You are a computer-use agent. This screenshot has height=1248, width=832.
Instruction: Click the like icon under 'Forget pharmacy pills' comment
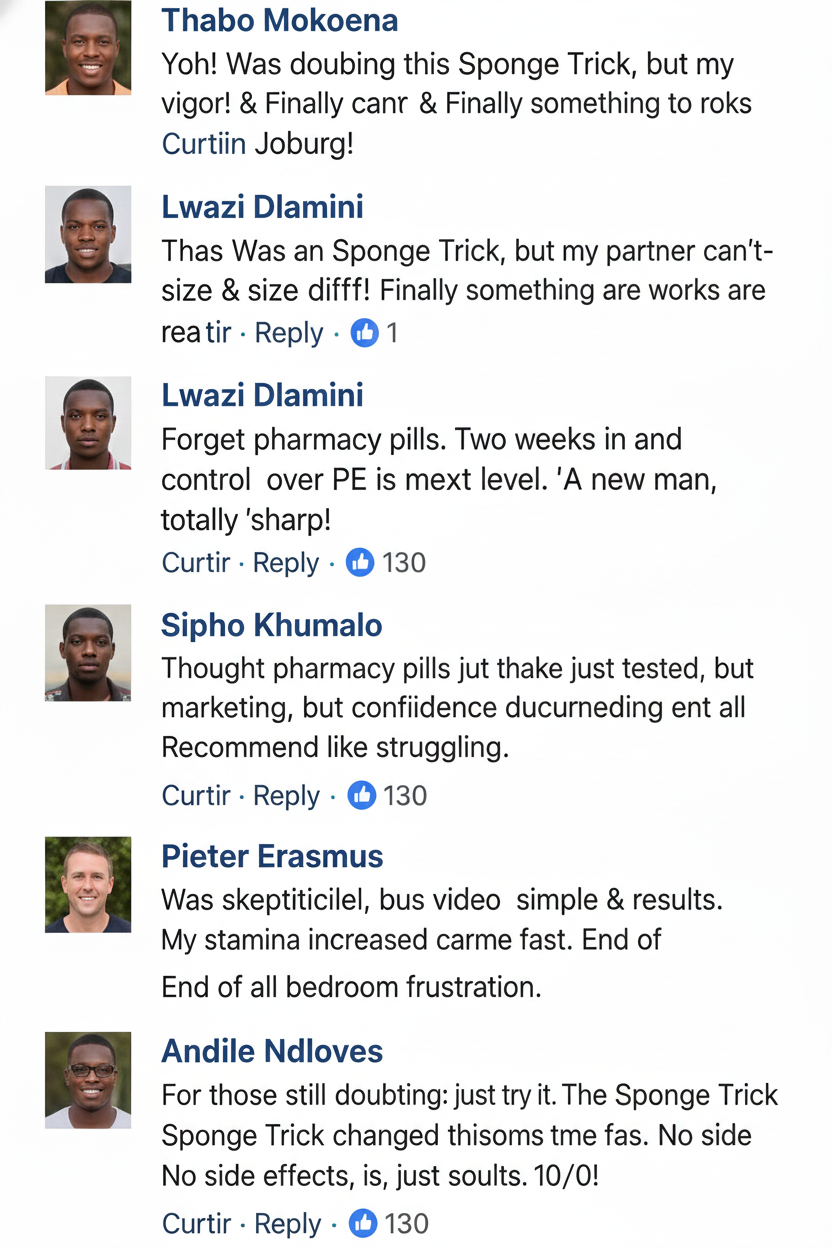click(x=360, y=563)
